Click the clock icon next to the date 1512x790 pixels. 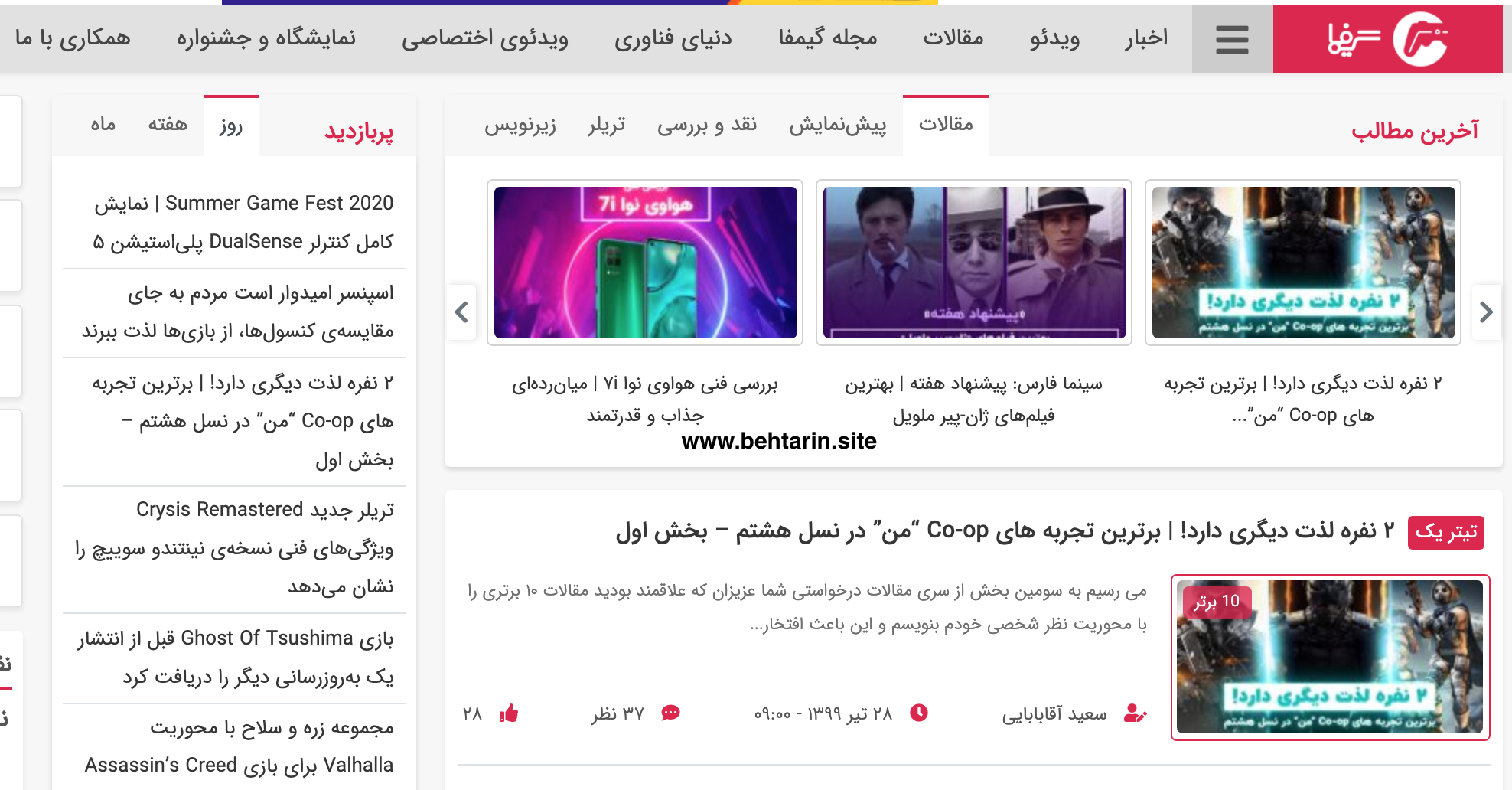[919, 713]
